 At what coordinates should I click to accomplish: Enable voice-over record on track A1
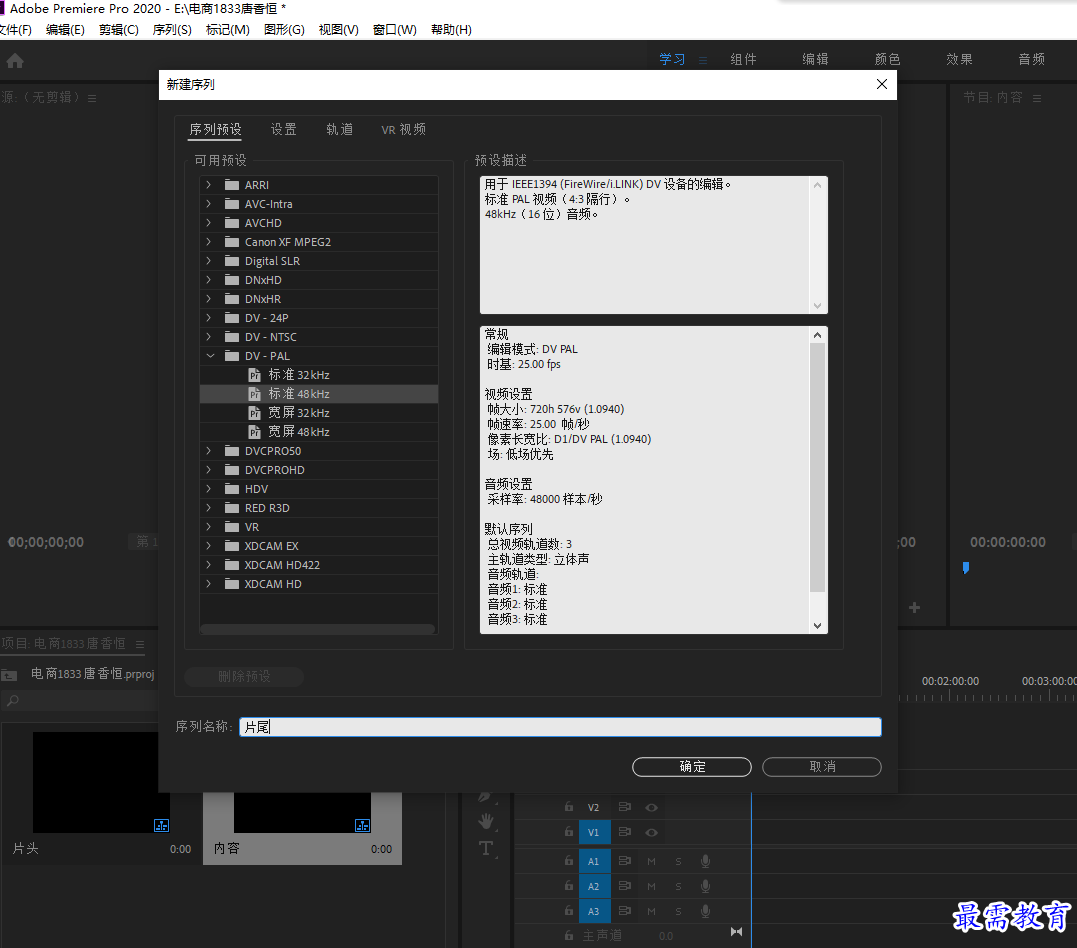[705, 861]
